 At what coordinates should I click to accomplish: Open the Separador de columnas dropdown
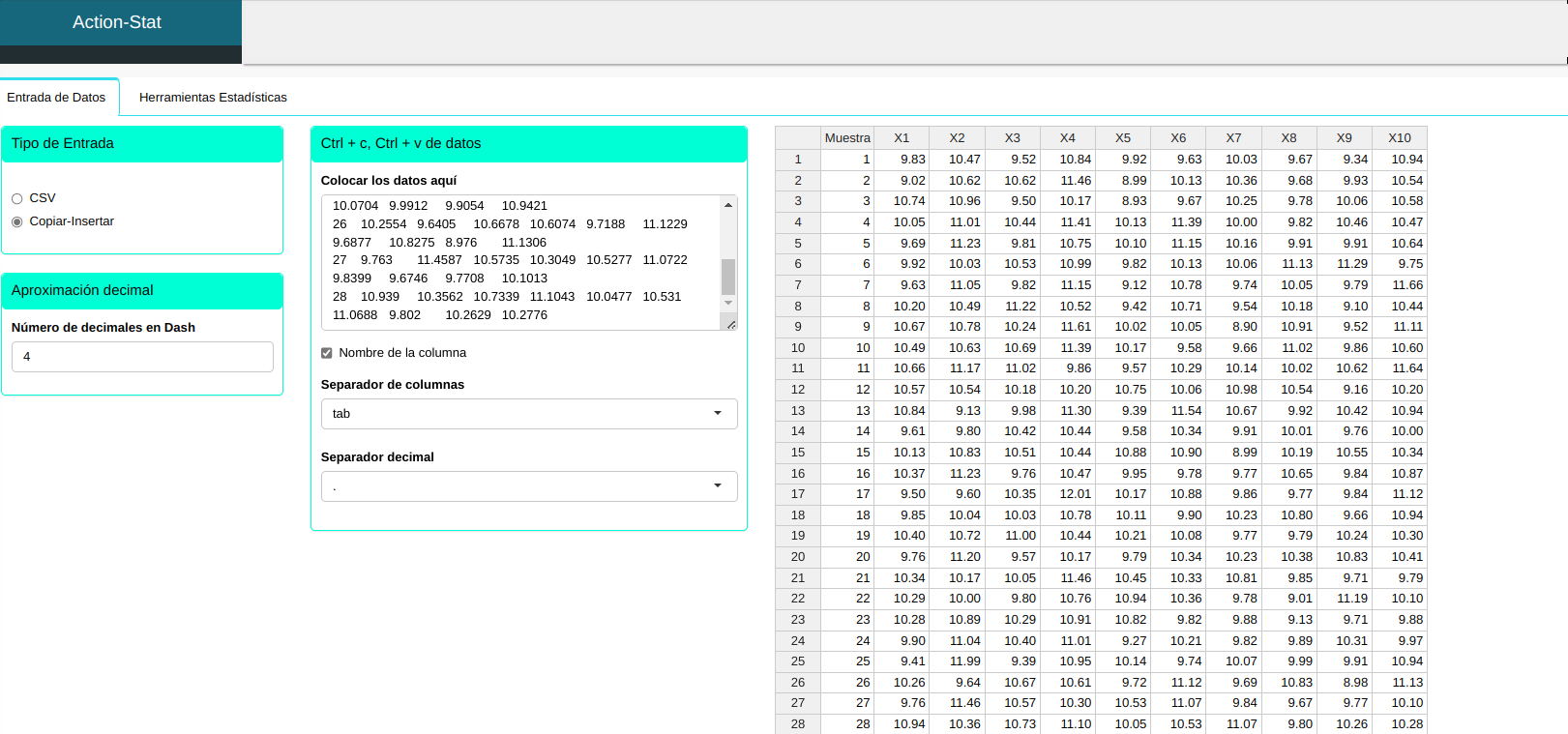tap(528, 414)
